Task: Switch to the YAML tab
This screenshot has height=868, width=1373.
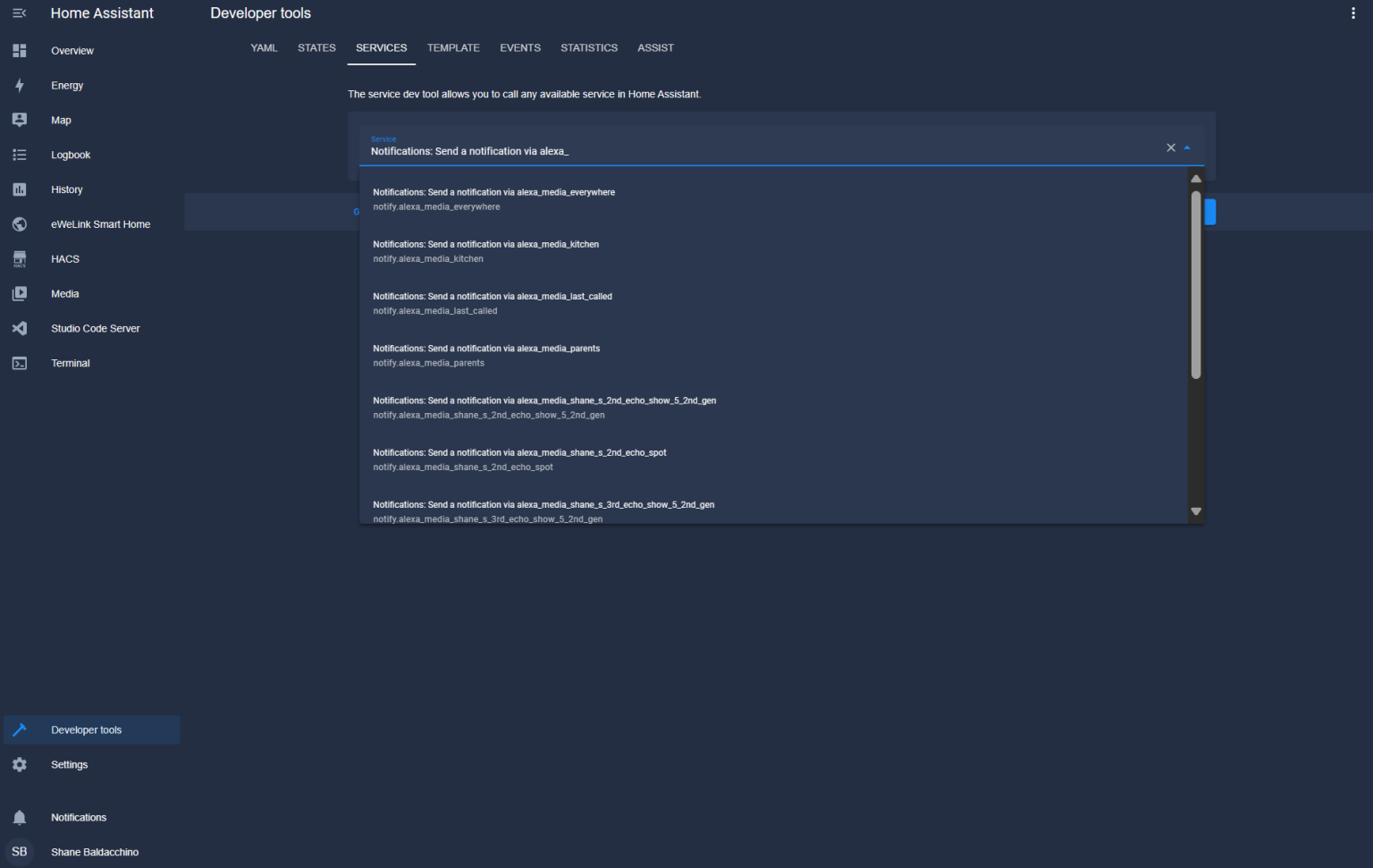Action: pos(264,48)
